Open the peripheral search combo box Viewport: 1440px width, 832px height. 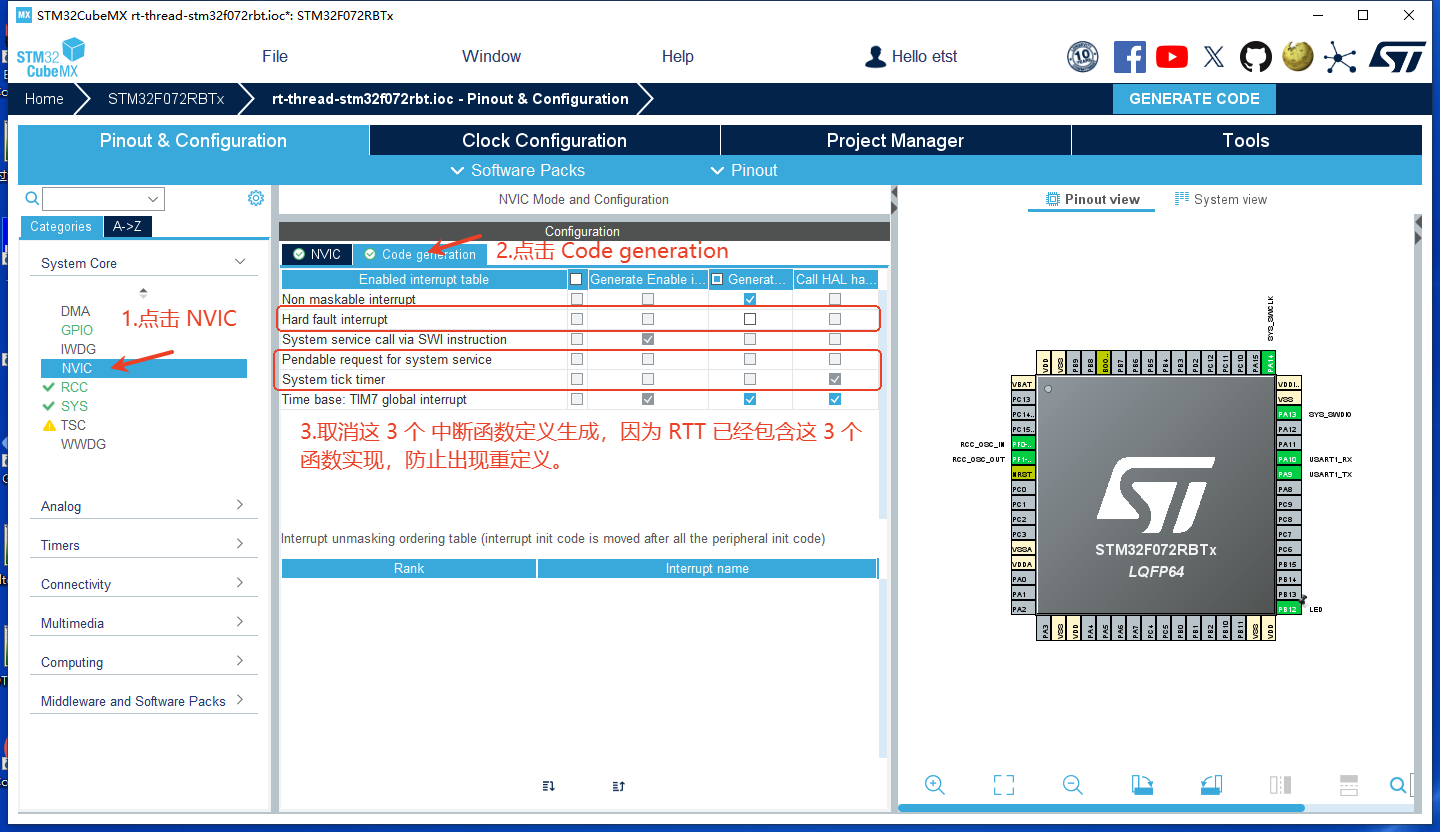coord(103,199)
